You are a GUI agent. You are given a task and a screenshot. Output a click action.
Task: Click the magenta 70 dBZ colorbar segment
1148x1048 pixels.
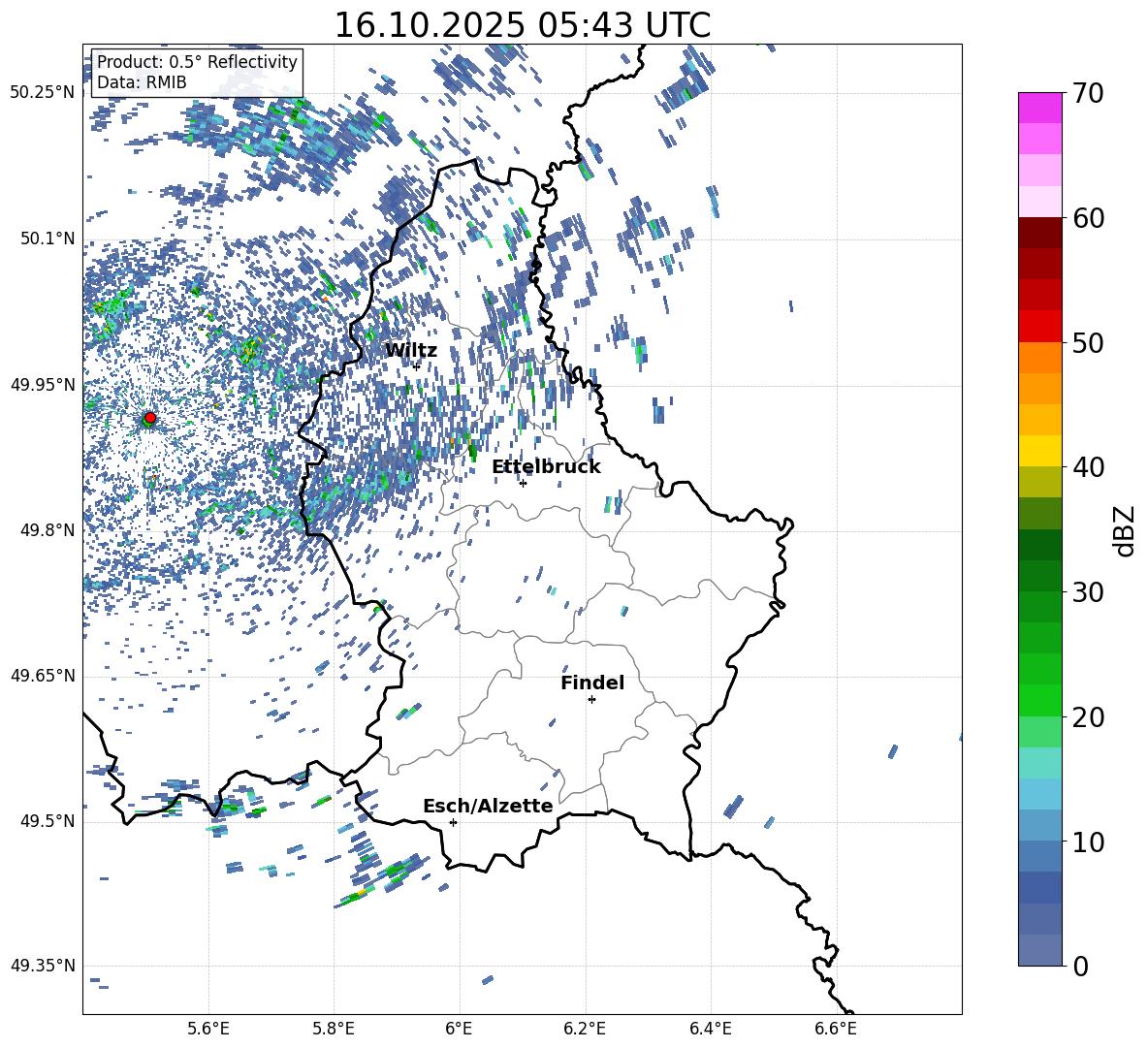pos(1039,108)
